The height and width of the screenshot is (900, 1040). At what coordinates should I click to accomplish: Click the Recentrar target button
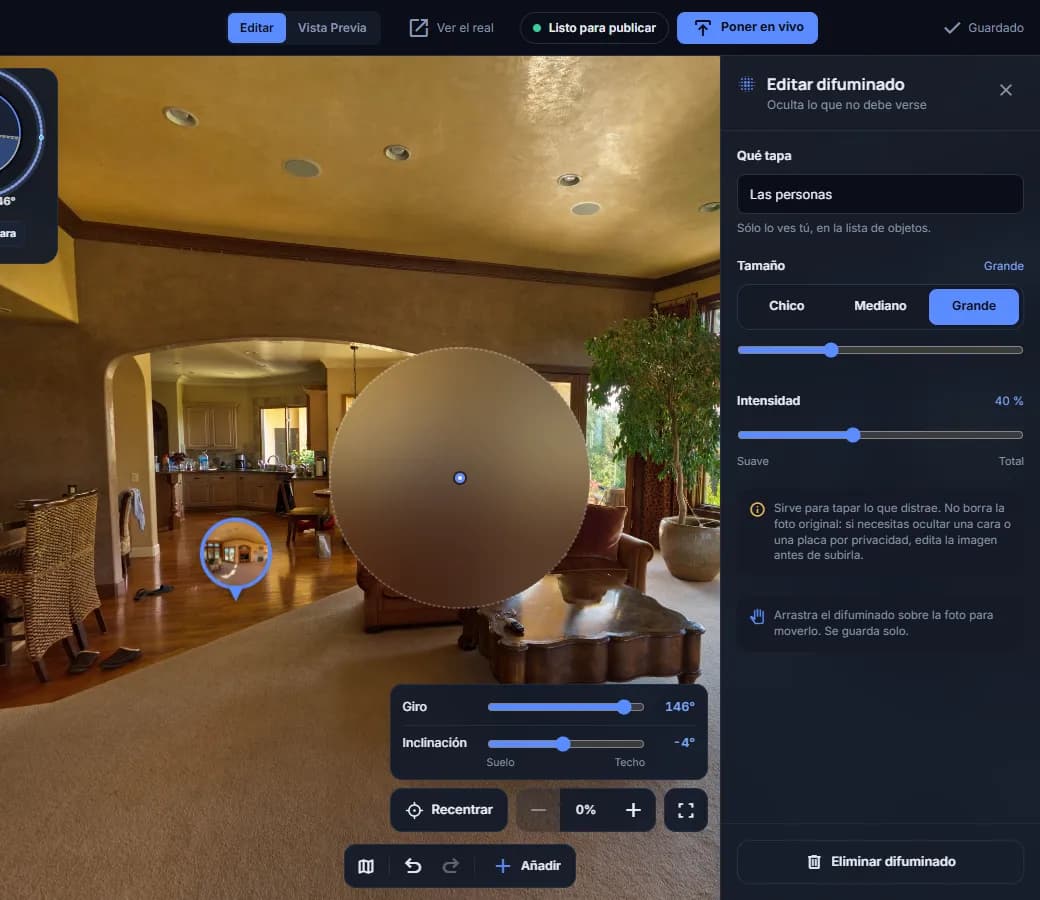pos(449,810)
